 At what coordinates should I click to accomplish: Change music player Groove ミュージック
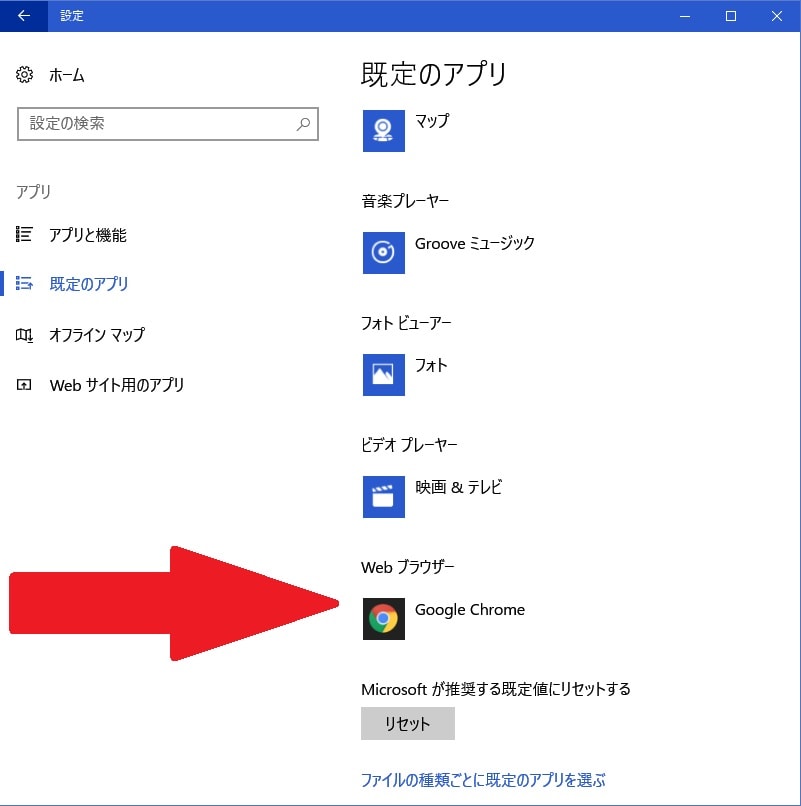pyautogui.click(x=475, y=243)
